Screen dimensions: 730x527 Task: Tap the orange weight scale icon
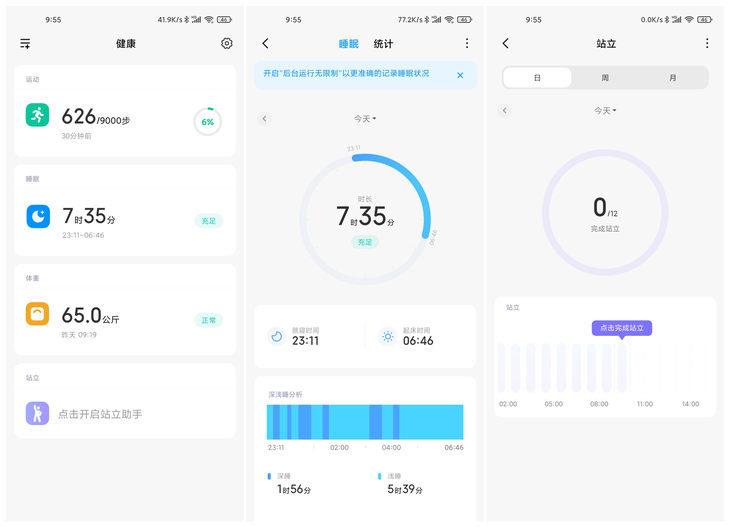point(37,314)
